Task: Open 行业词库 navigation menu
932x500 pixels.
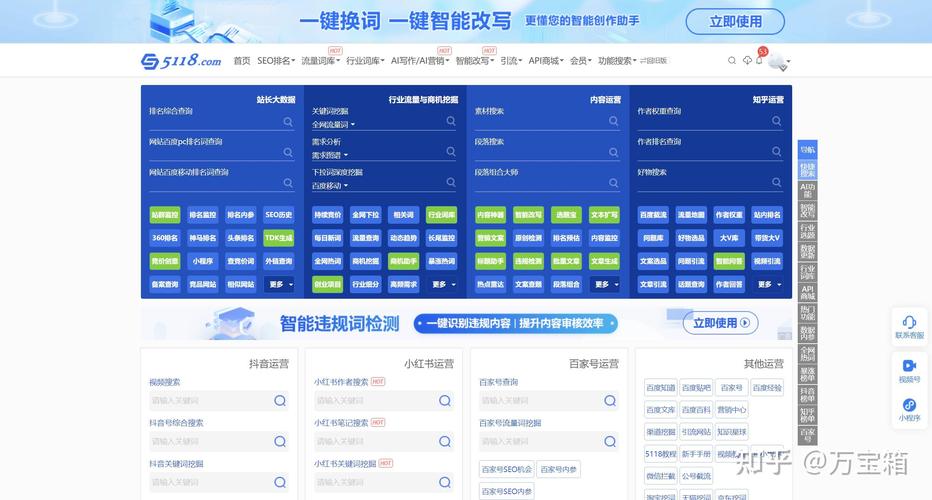Action: pyautogui.click(x=365, y=61)
